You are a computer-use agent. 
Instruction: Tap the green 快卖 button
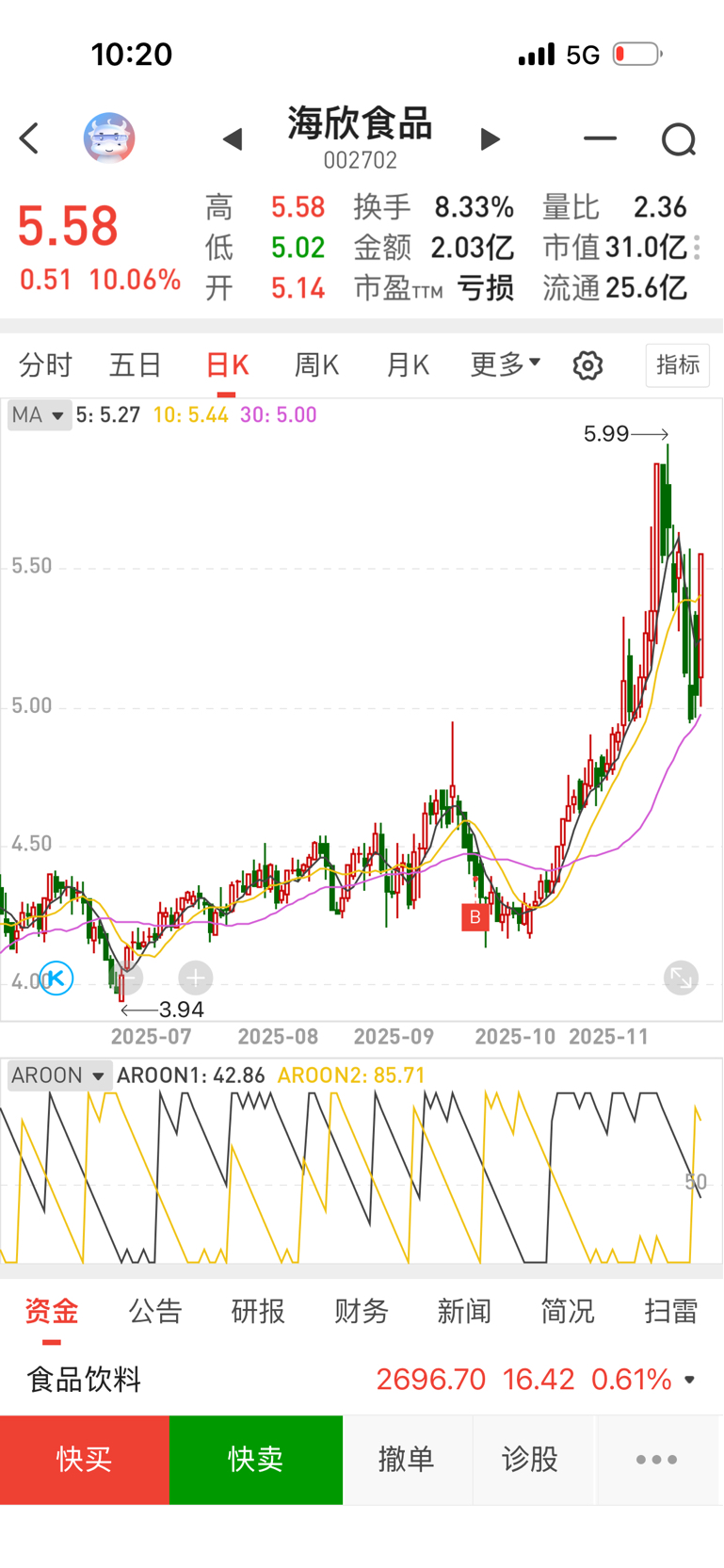tap(256, 1460)
